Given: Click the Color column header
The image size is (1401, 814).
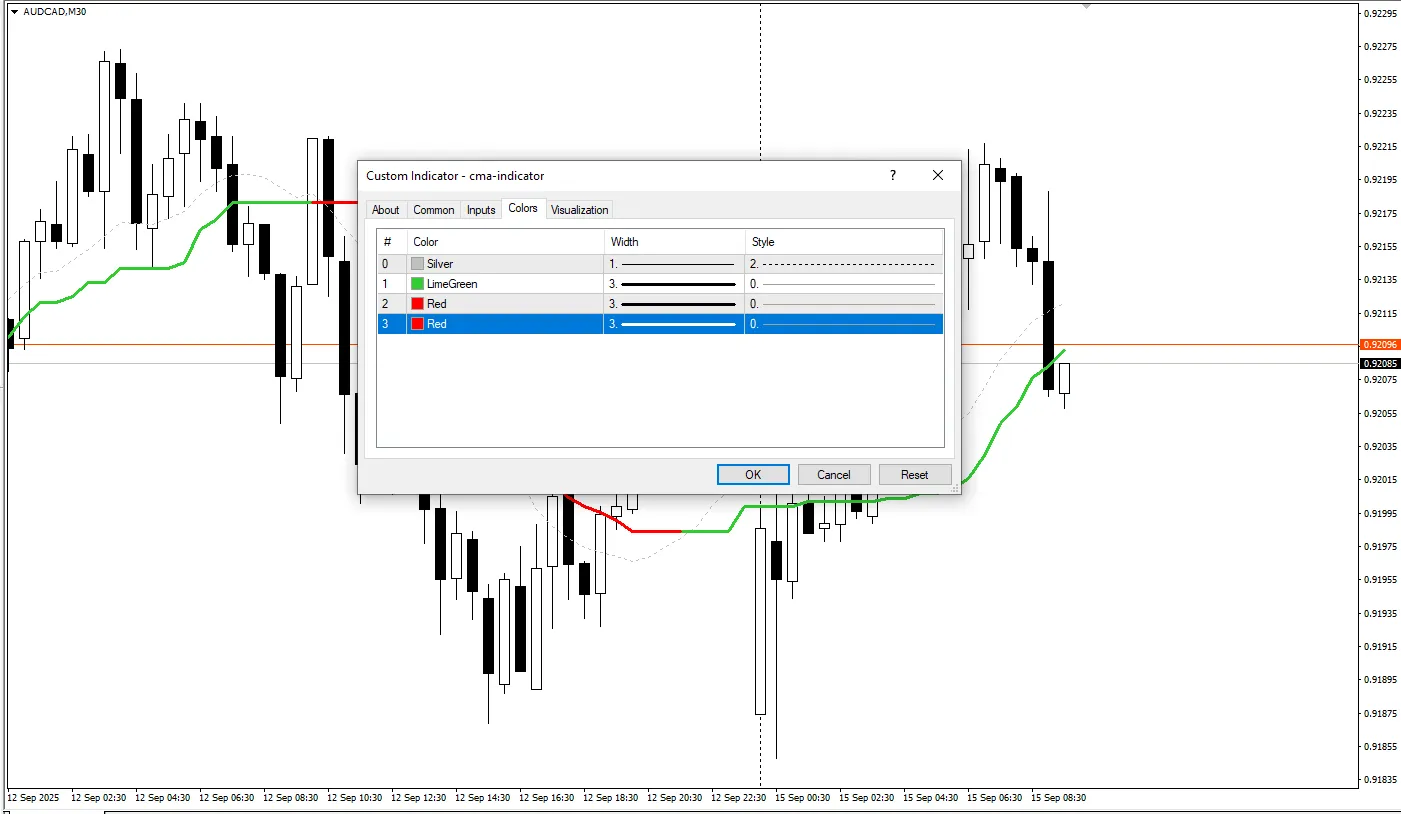Looking at the screenshot, I should click(x=506, y=242).
